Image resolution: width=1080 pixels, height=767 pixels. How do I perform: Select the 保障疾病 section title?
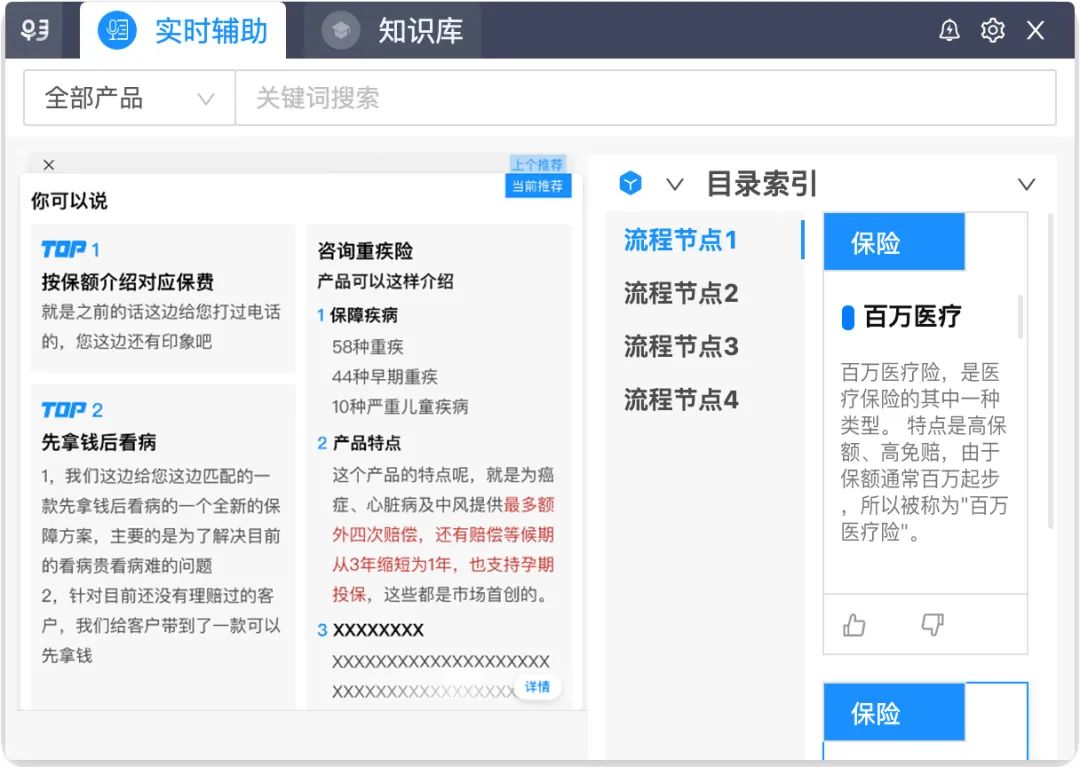click(x=364, y=315)
